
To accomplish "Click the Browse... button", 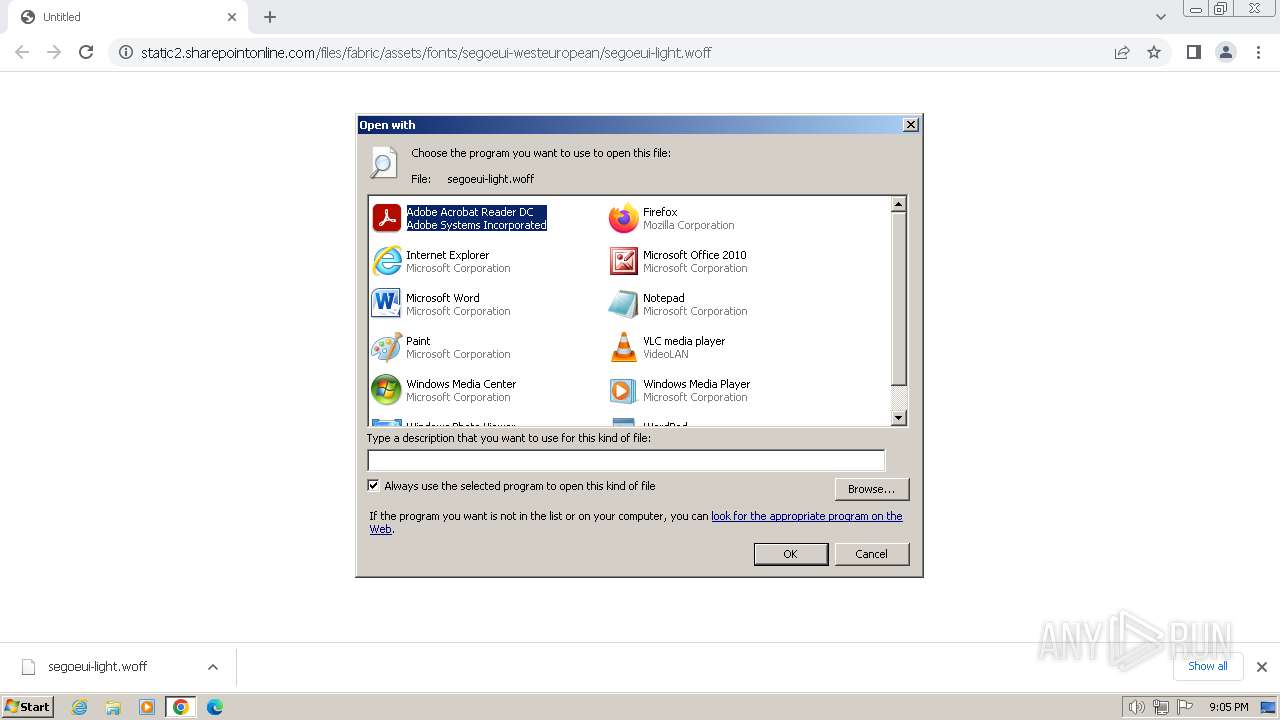I will click(x=871, y=489).
